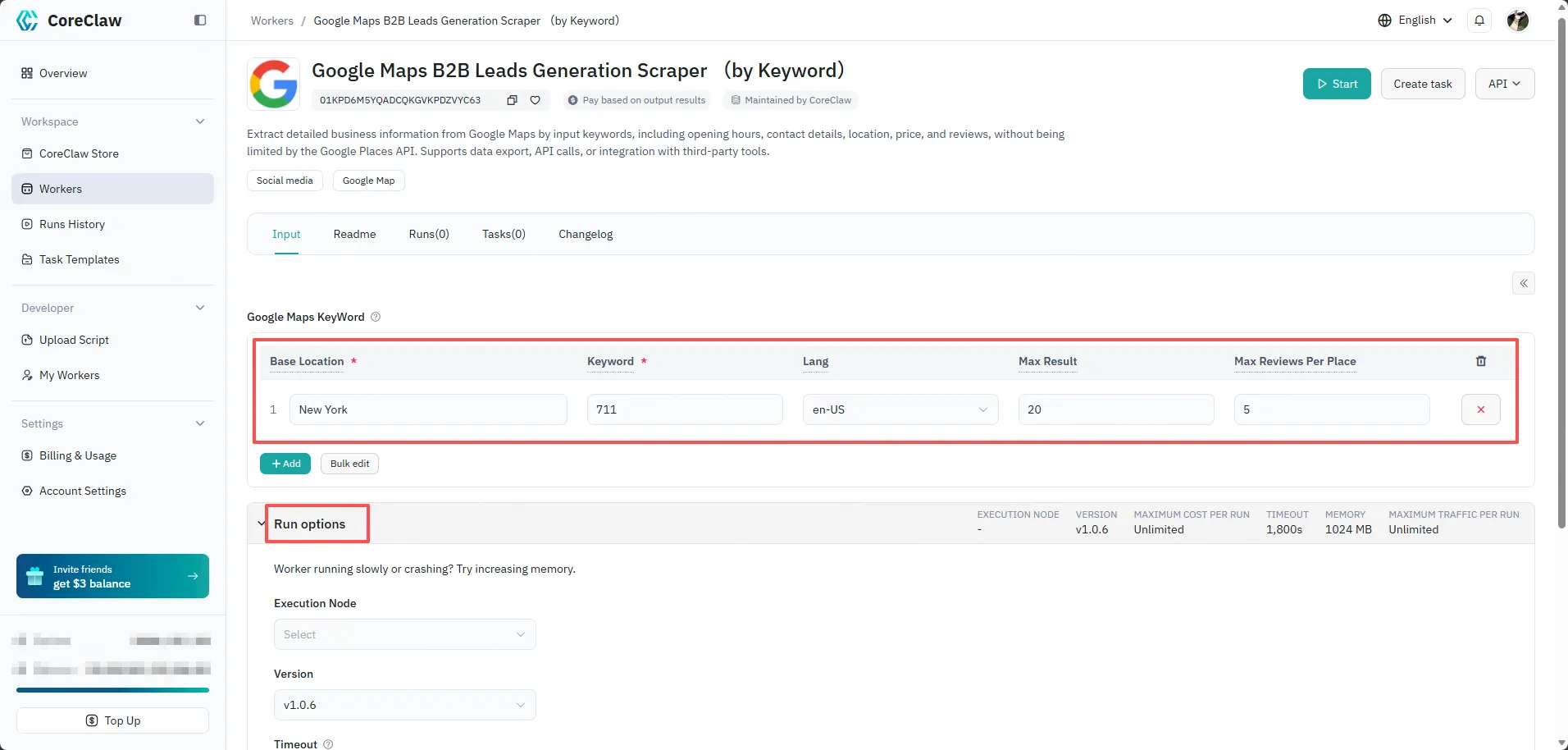This screenshot has height=750, width=1568.
Task: Collapse the Run options section
Action: click(x=262, y=524)
